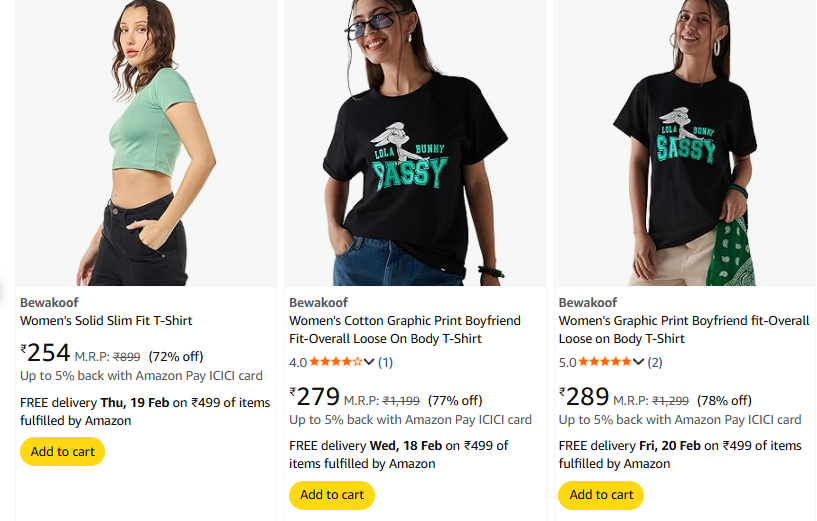Click the 5.0 star rating icons
This screenshot has width=817, height=521.
click(x=605, y=362)
